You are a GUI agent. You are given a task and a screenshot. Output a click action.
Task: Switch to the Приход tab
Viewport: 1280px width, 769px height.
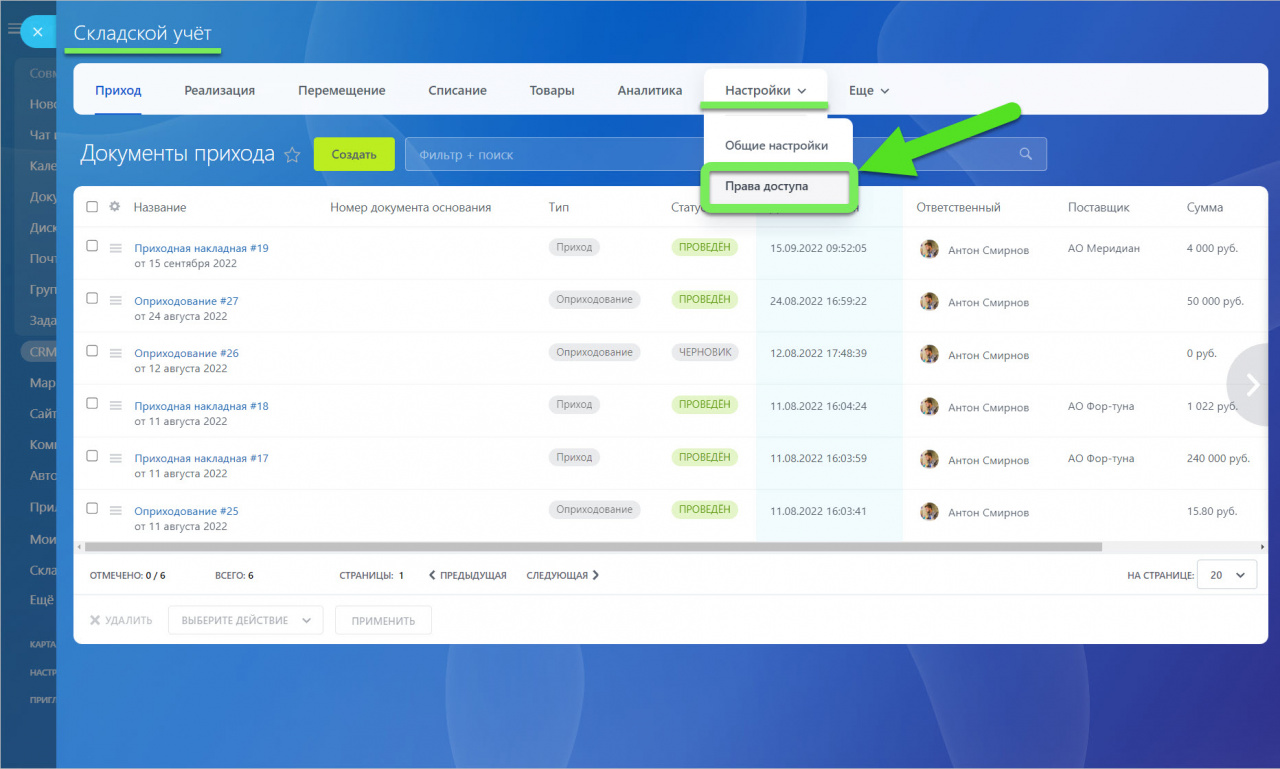(x=118, y=90)
